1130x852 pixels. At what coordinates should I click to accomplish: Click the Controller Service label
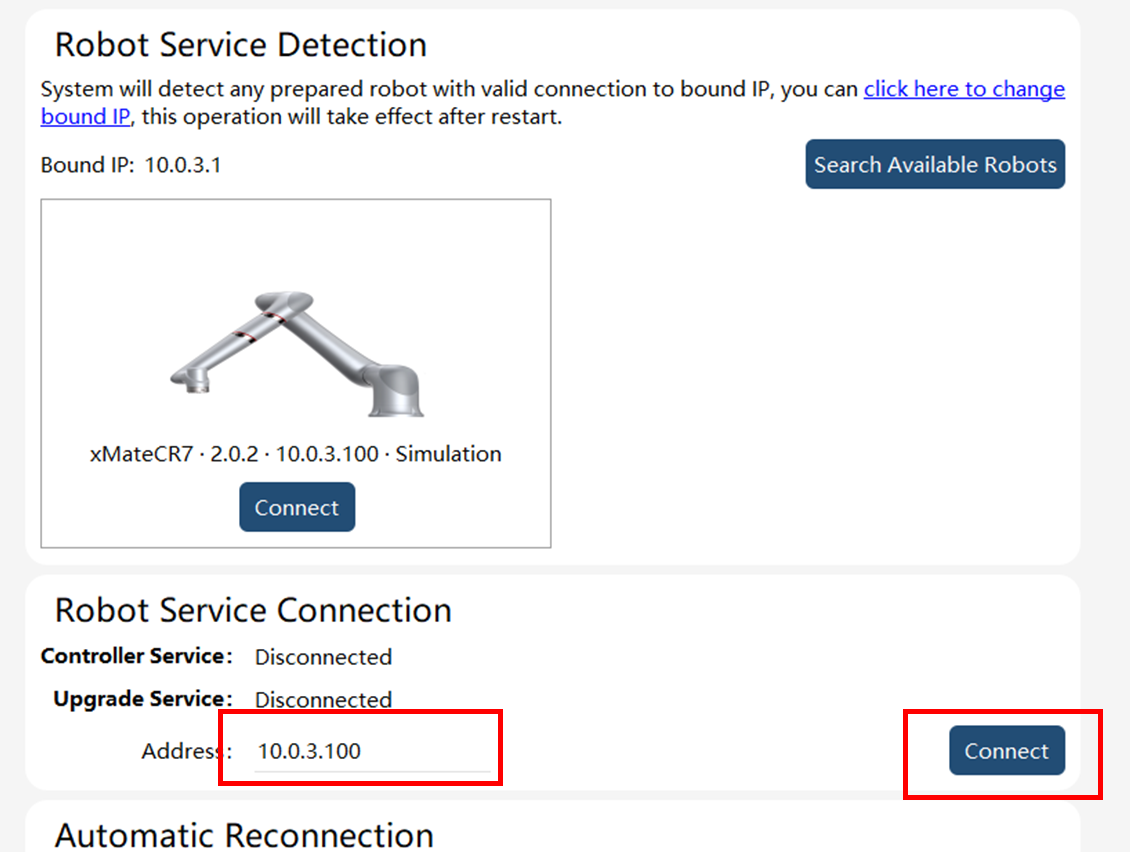(137, 656)
